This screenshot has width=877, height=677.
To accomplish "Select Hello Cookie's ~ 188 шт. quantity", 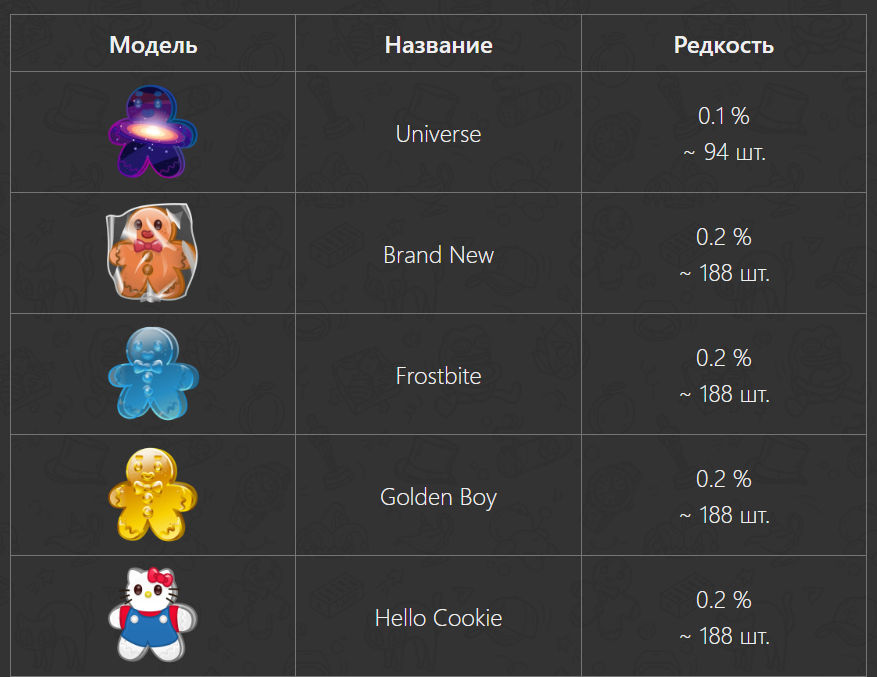I will click(724, 636).
